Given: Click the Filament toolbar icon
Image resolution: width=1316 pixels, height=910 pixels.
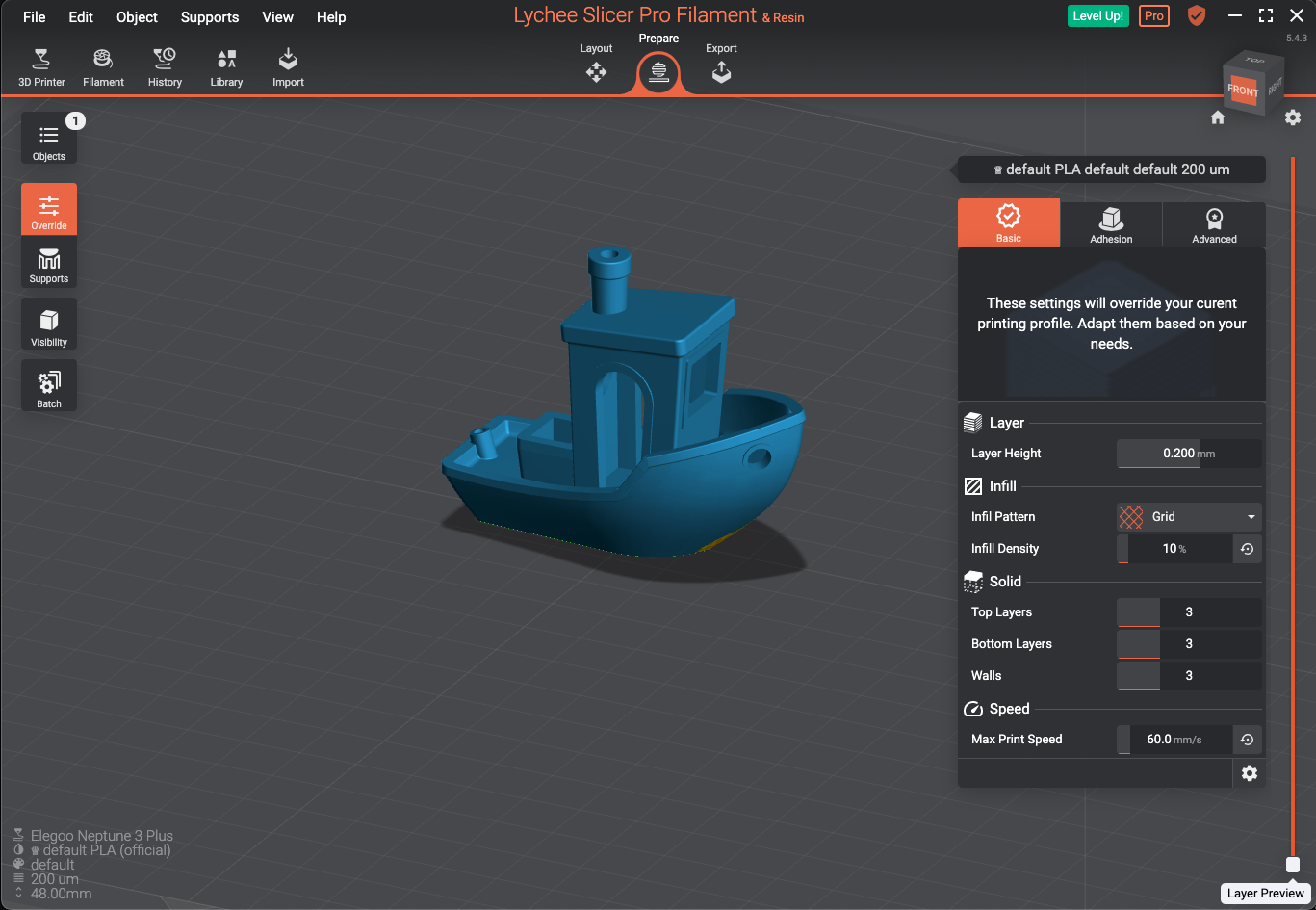Looking at the screenshot, I should click(103, 67).
